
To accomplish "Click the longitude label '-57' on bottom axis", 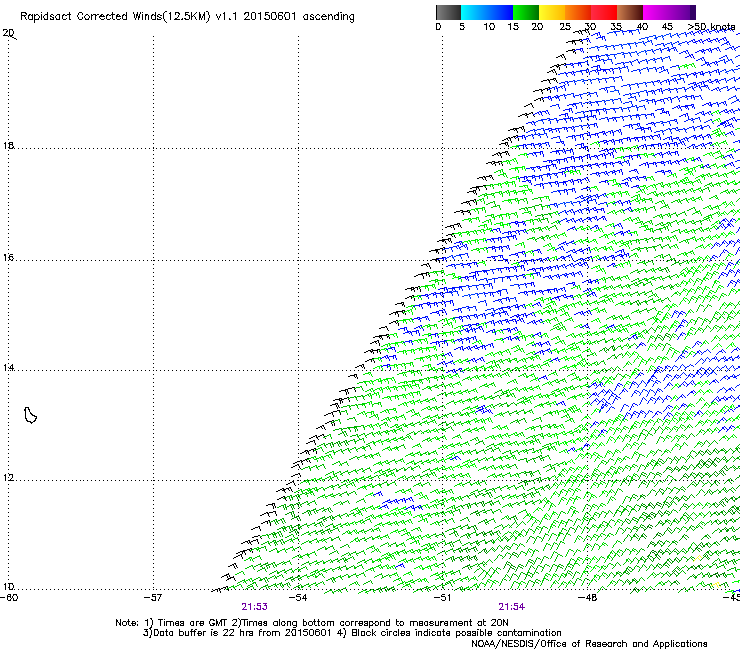I will (153, 598).
